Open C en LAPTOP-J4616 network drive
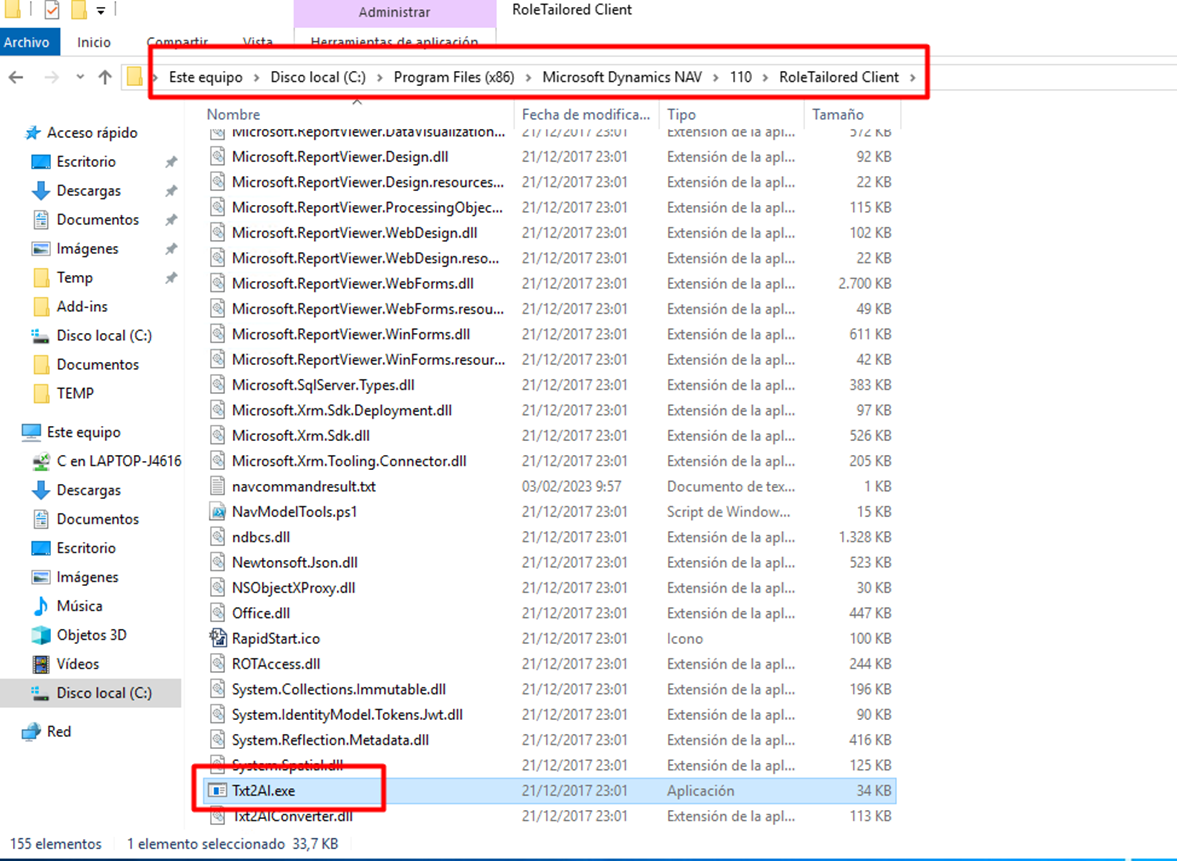Screen dimensions: 1177x861 tap(119, 461)
